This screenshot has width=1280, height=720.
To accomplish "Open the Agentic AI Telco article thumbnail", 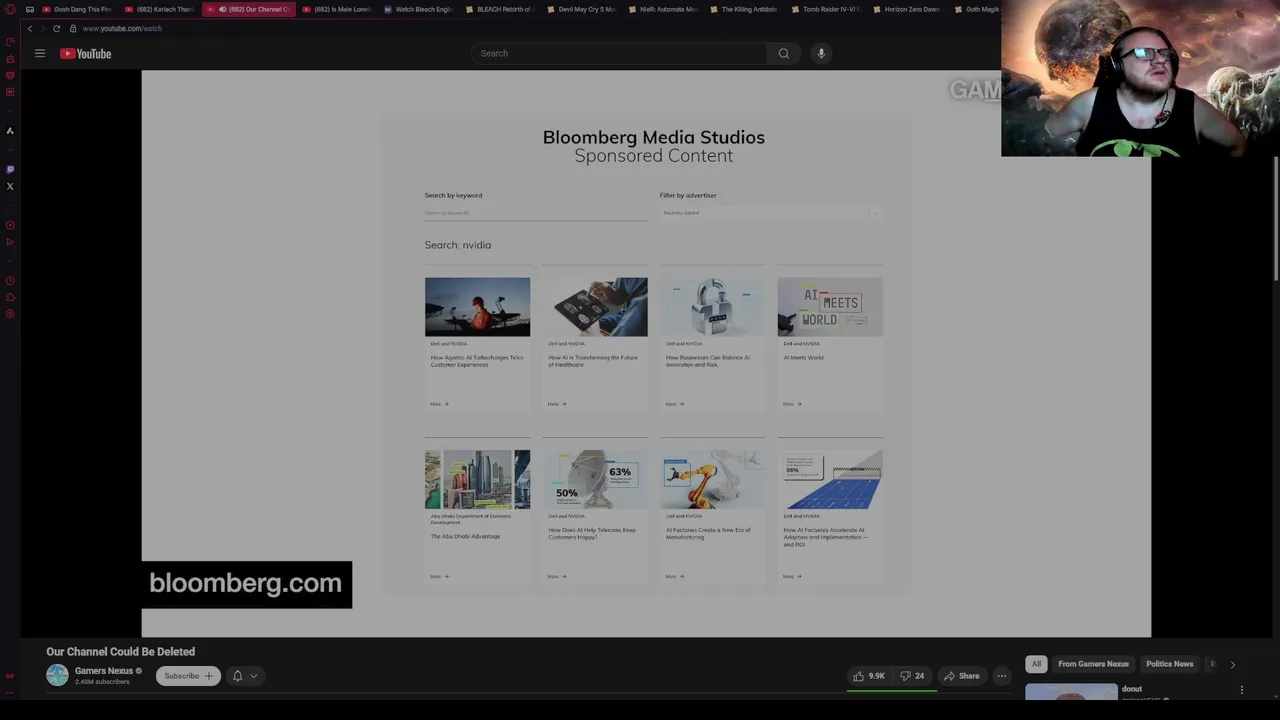I will coord(477,307).
